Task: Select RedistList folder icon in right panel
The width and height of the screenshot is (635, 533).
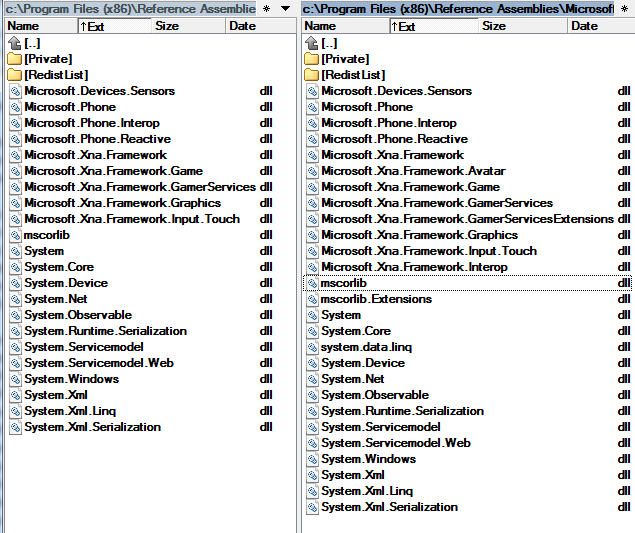Action: tap(311, 75)
